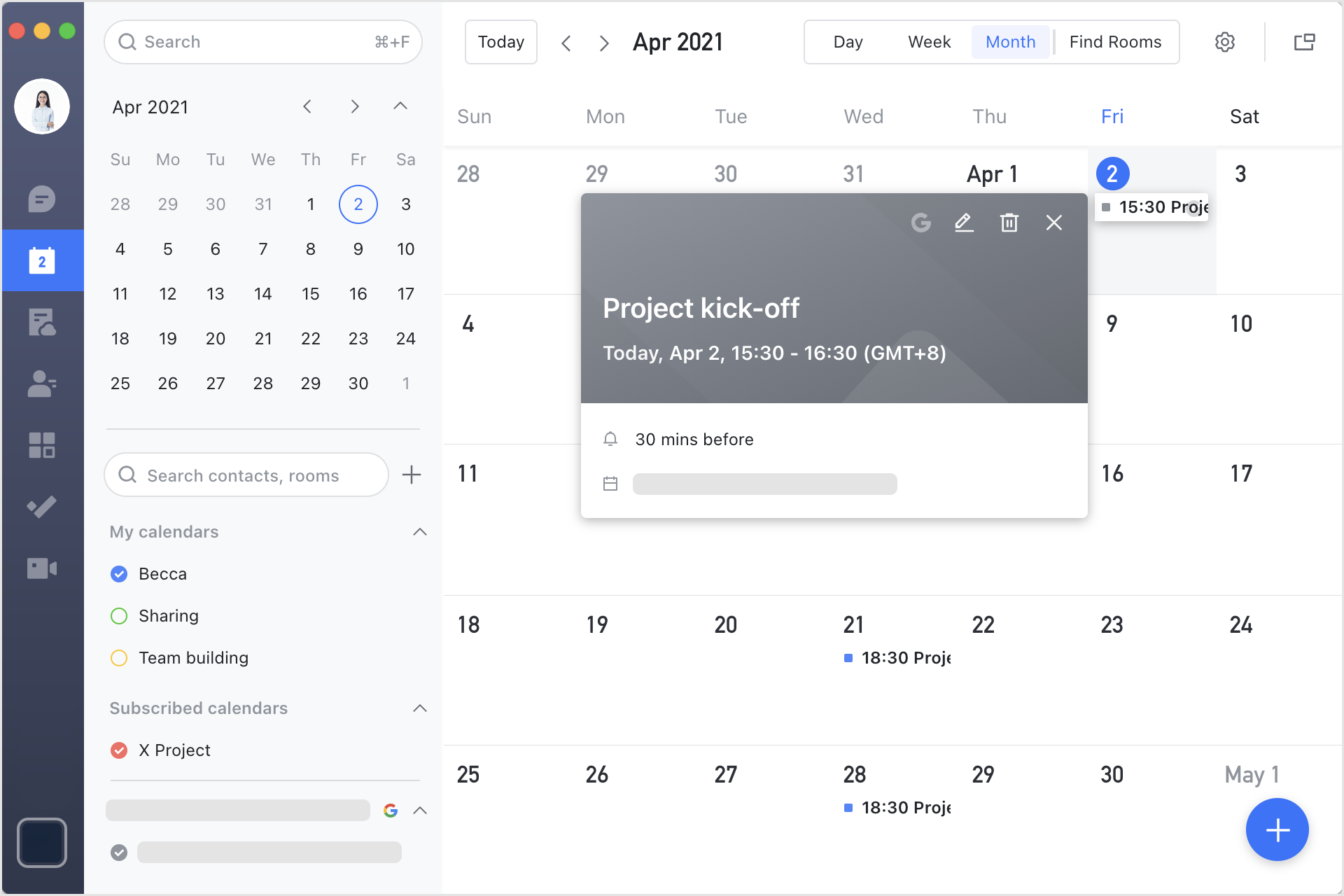This screenshot has width=1344, height=896.
Task: Edit the Project kick-off event with pencil icon
Action: [964, 222]
